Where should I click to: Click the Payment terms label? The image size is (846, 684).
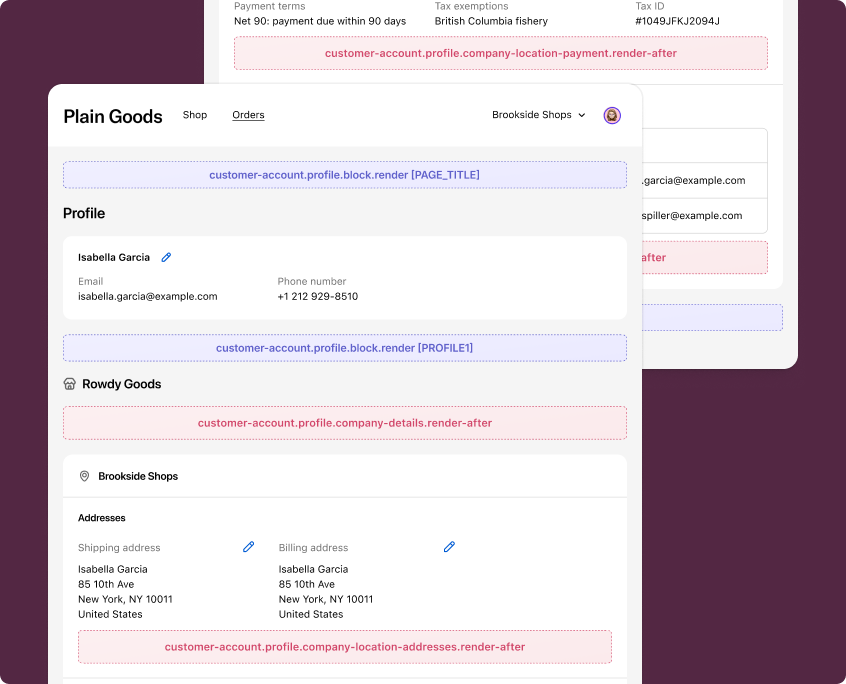[x=270, y=6]
